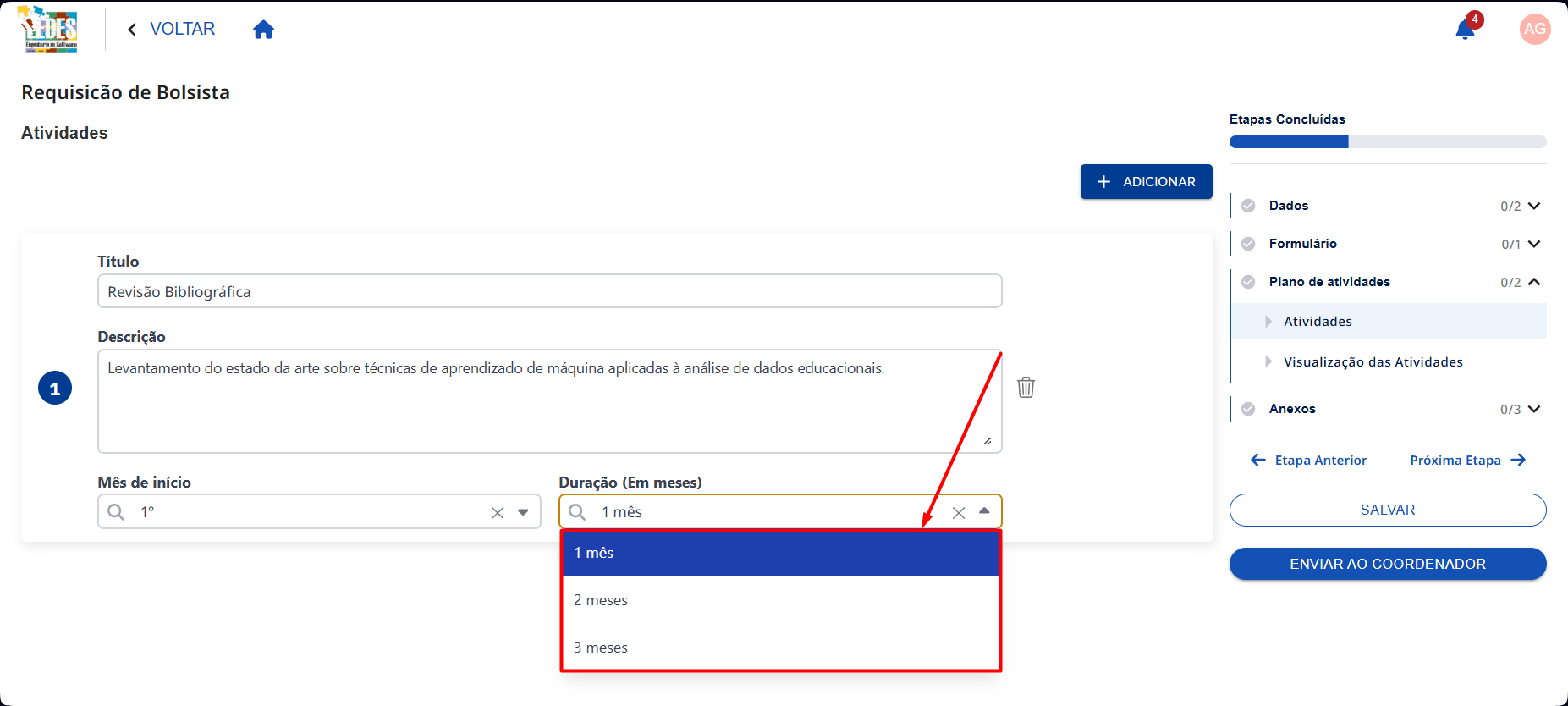
Task: Expand the Formulário section chevron
Action: pos(1534,244)
